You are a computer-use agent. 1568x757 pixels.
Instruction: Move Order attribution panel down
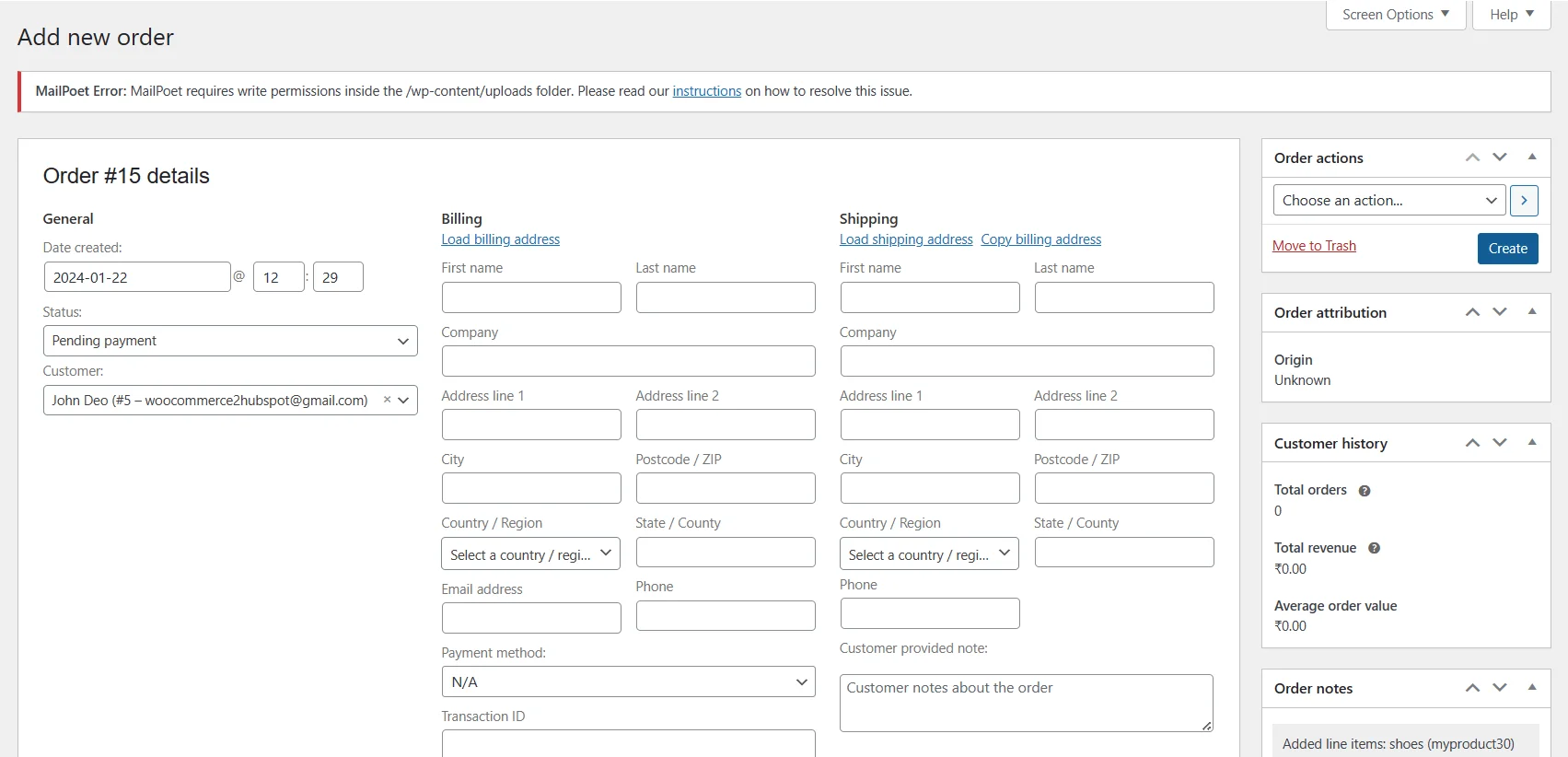[x=1500, y=312]
